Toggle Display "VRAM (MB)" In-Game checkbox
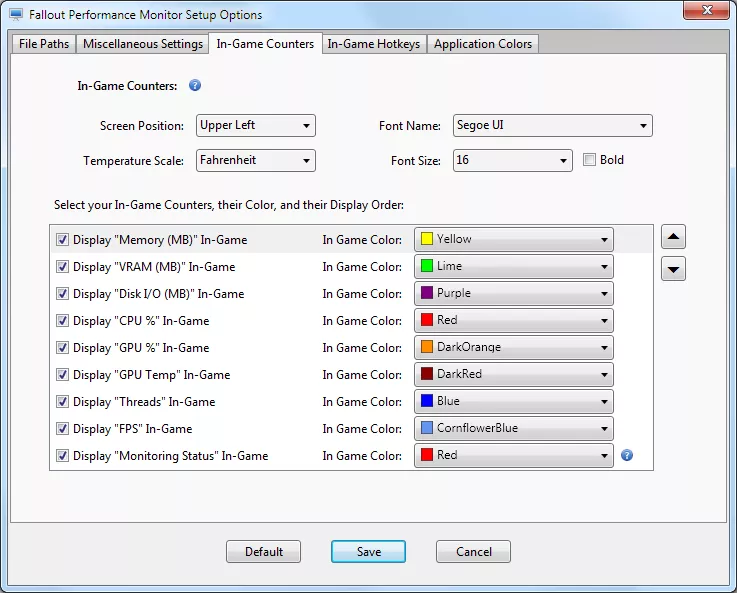 point(62,267)
